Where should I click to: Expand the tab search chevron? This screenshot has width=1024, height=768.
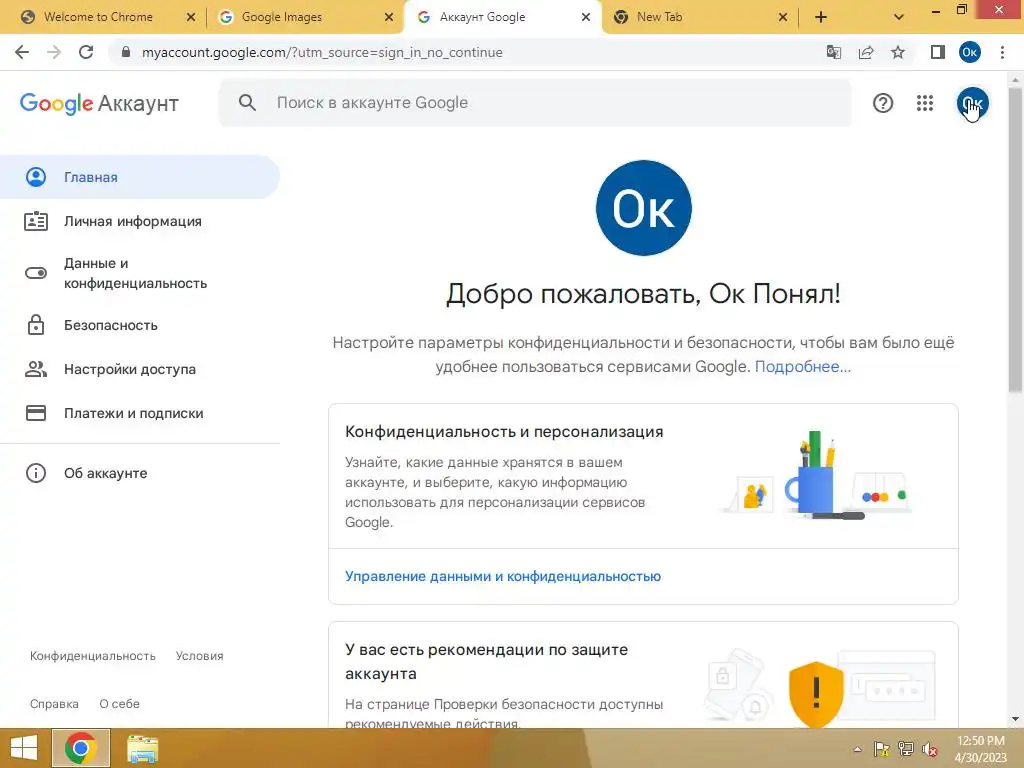pyautogui.click(x=899, y=17)
